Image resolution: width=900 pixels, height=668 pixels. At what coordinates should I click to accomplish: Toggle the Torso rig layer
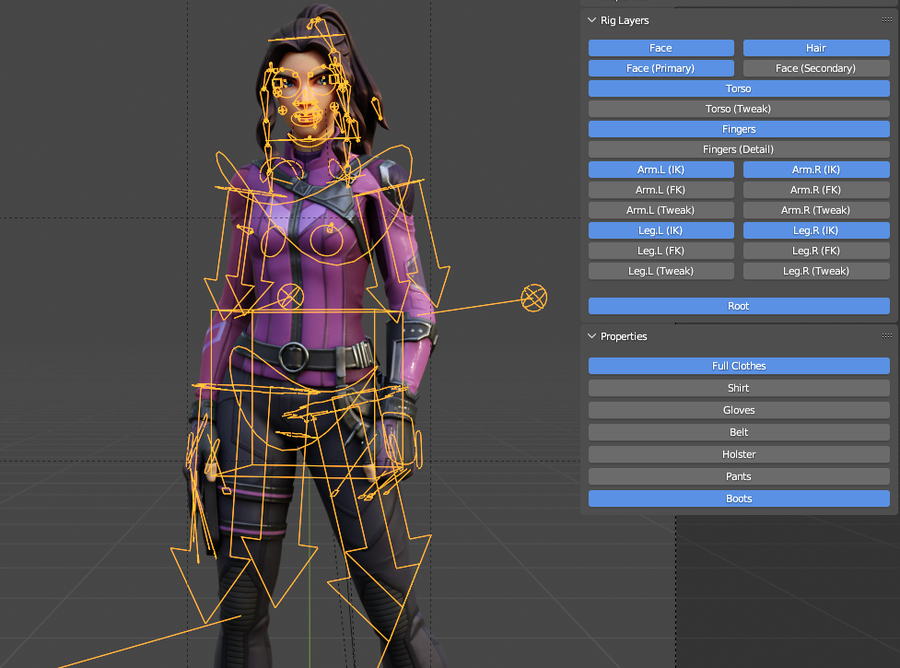point(739,88)
